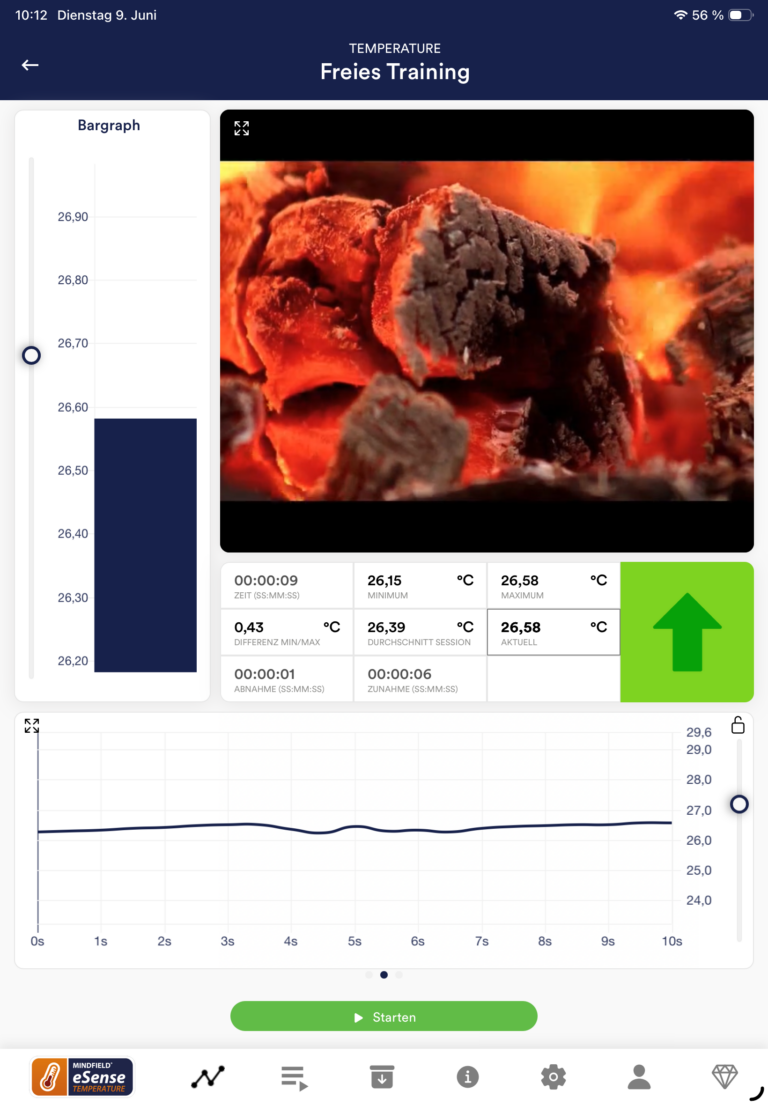768x1105 pixels.
Task: Open the info icon tab
Action: [x=468, y=1077]
